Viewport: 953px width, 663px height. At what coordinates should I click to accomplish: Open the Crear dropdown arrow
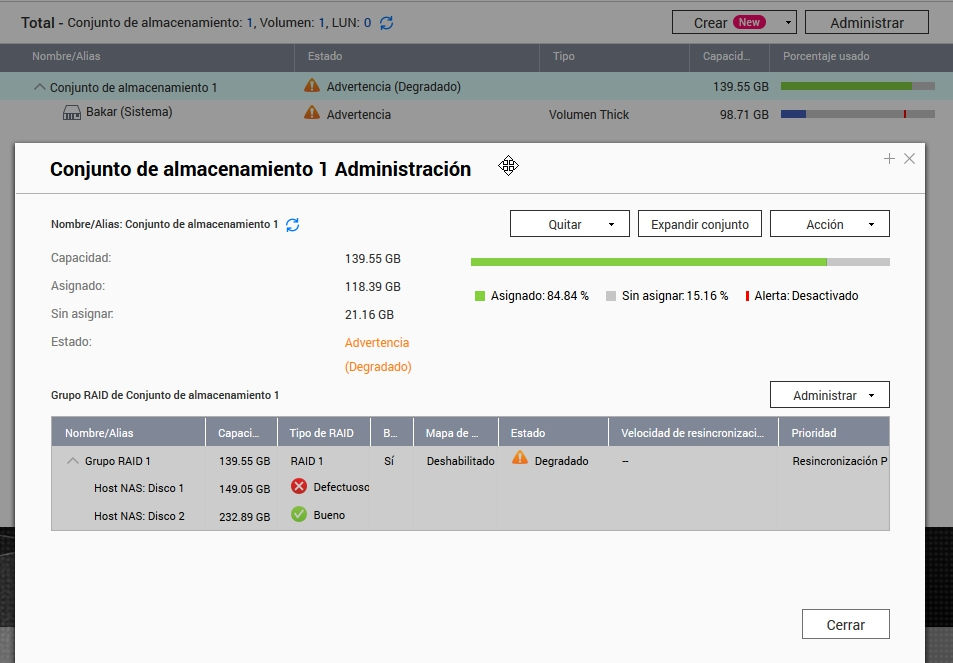click(788, 22)
